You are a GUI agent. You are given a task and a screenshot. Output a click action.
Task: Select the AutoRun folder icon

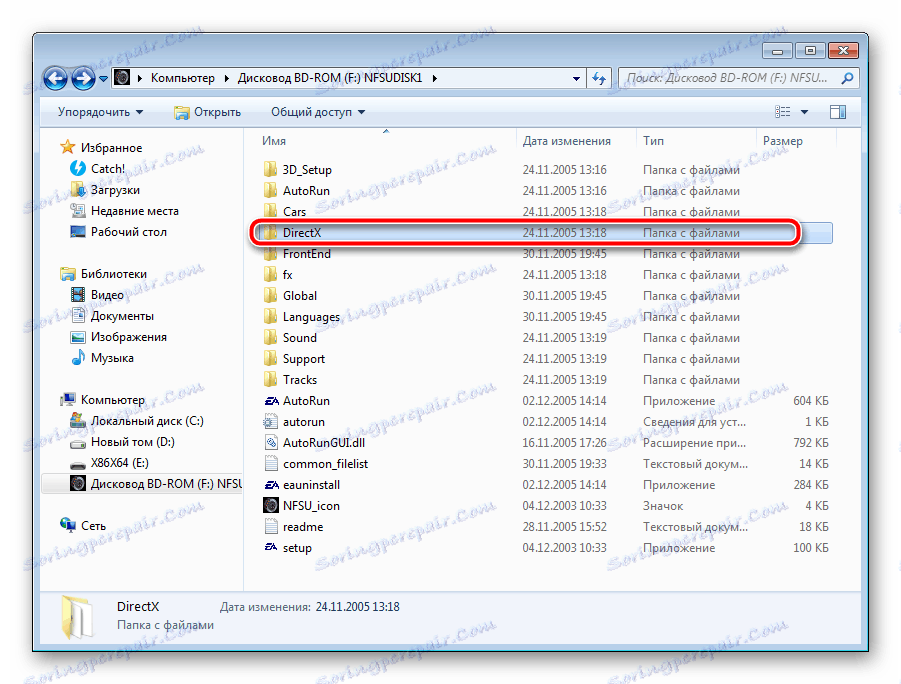tap(270, 190)
